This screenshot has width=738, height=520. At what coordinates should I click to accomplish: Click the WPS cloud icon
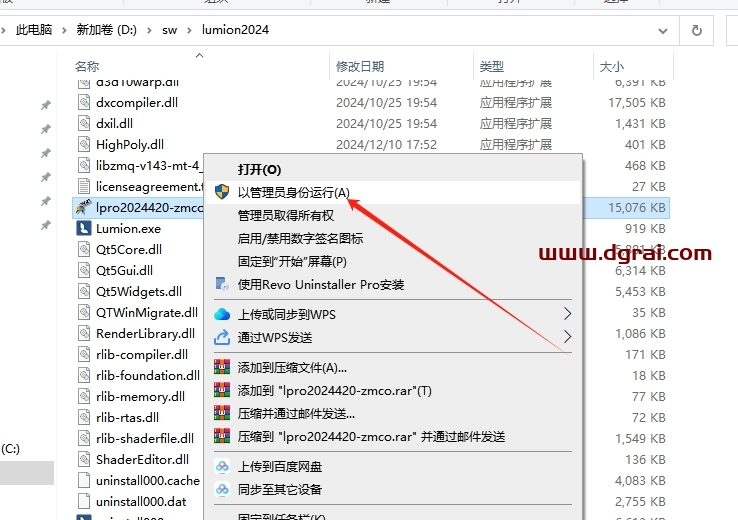point(222,314)
